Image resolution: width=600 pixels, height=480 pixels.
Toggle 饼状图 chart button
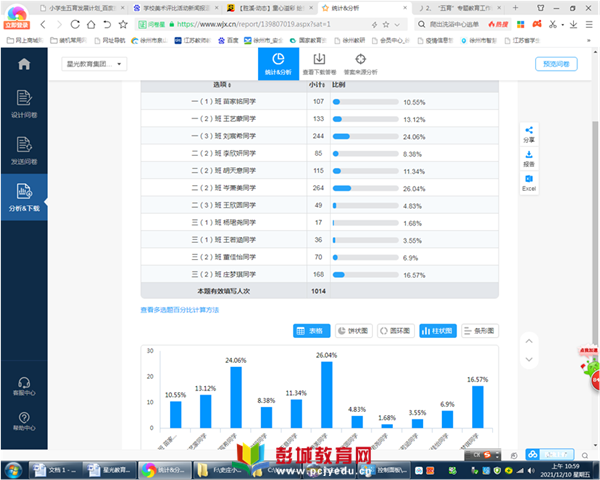[354, 331]
